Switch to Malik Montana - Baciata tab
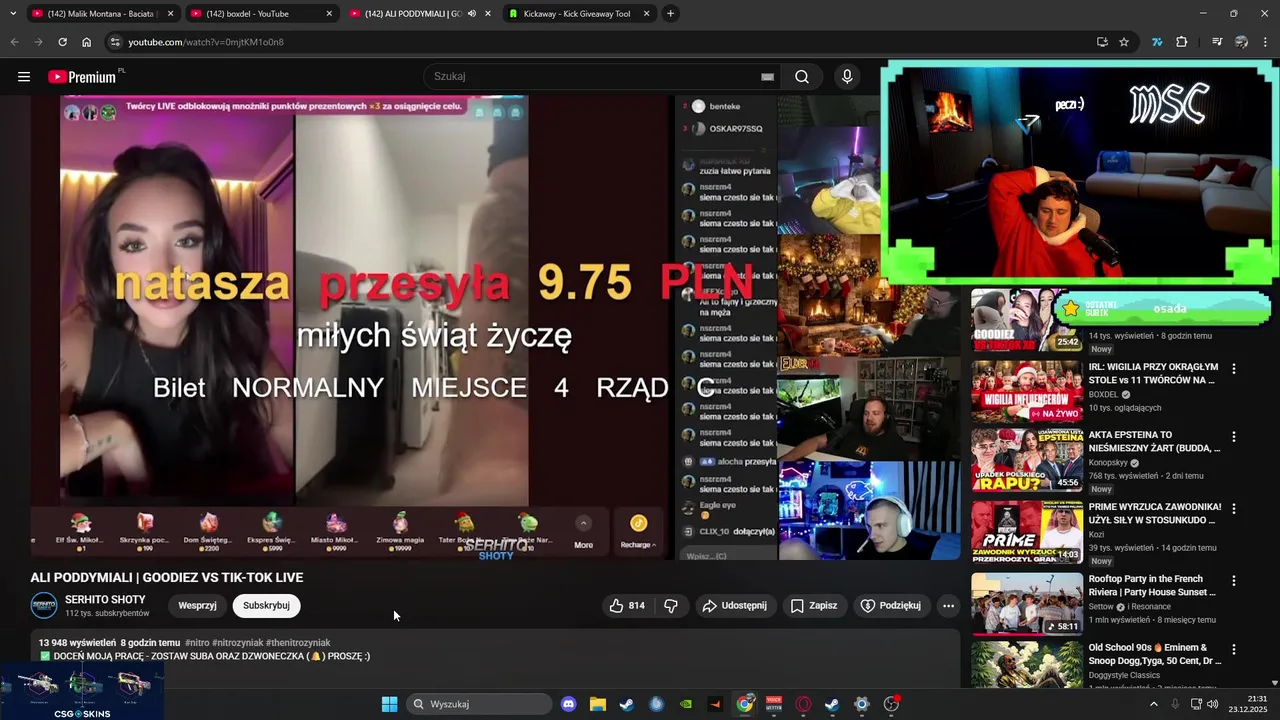This screenshot has width=1280, height=720. click(102, 14)
